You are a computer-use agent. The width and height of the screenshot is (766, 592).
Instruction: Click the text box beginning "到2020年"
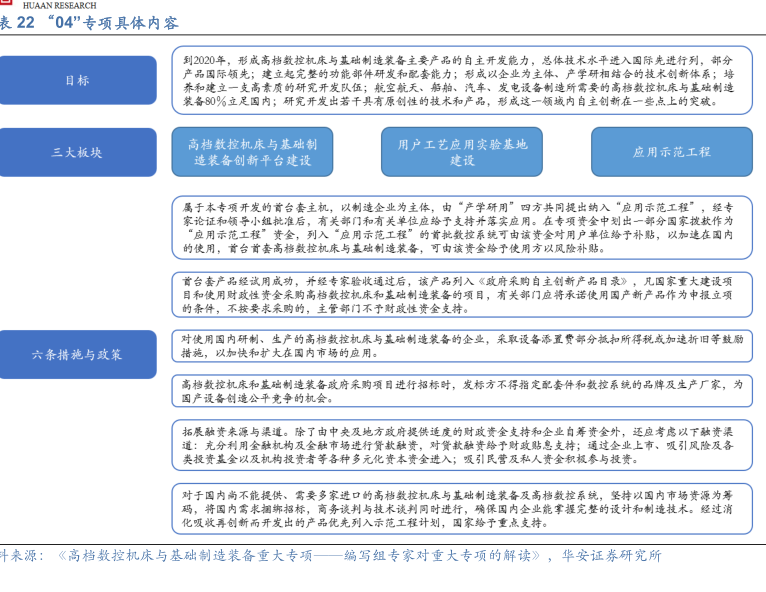(461, 80)
